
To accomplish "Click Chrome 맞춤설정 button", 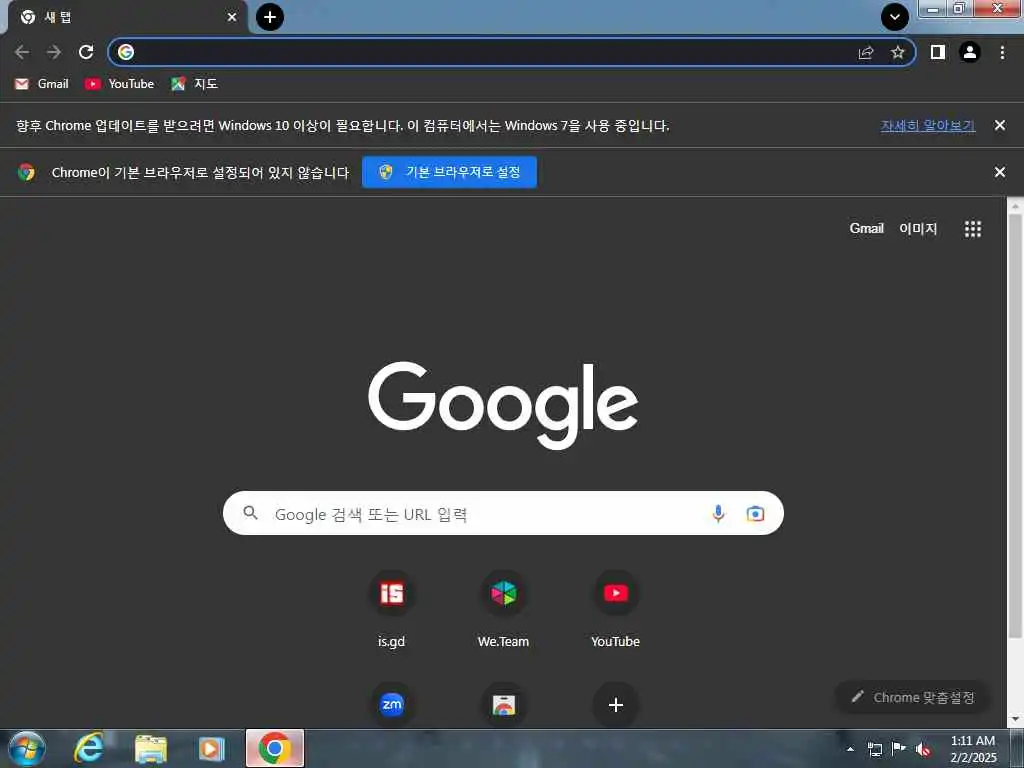I will tap(912, 697).
